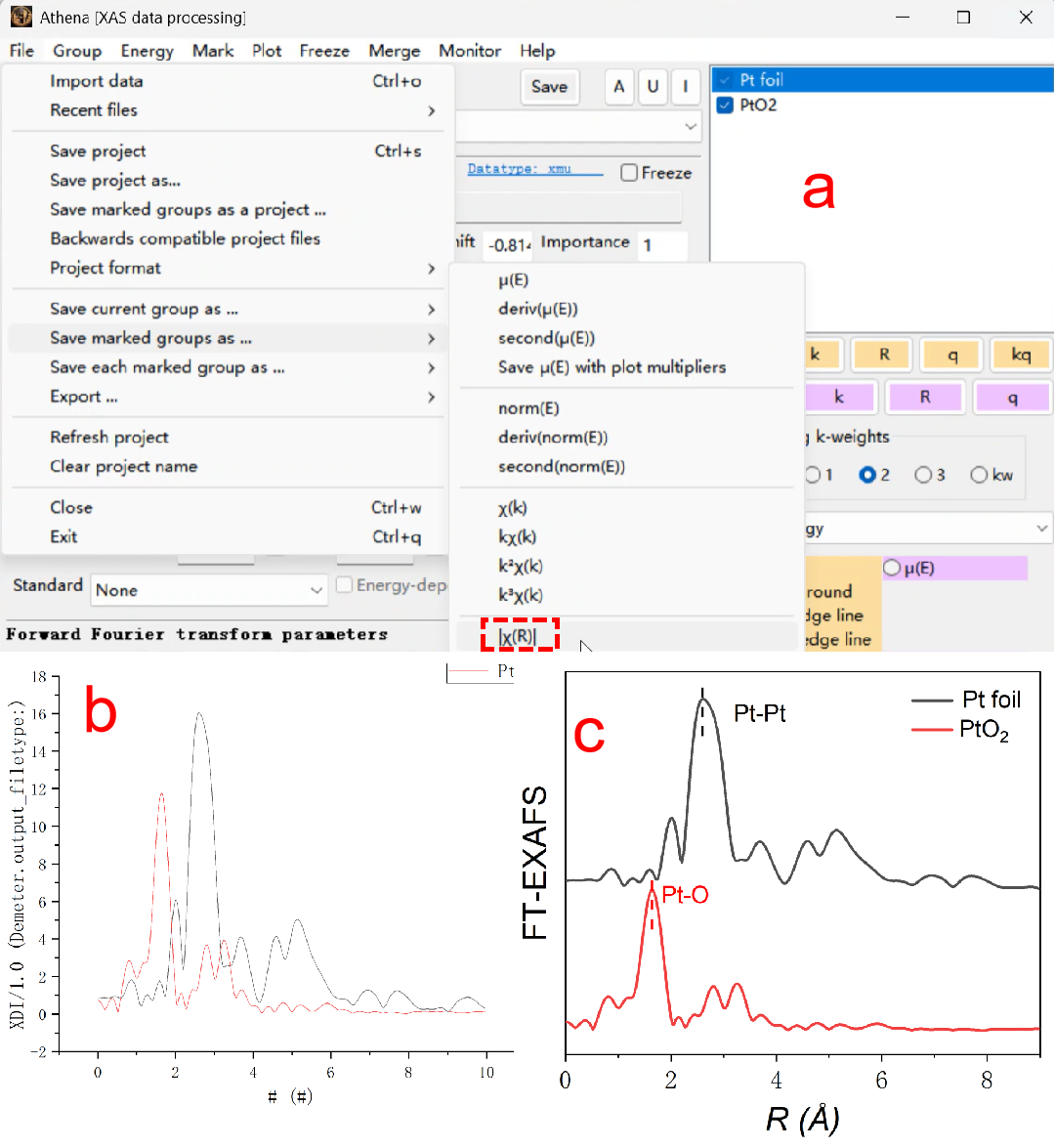Click the Importance input field
Screen dimensions: 1055x1148
662,244
